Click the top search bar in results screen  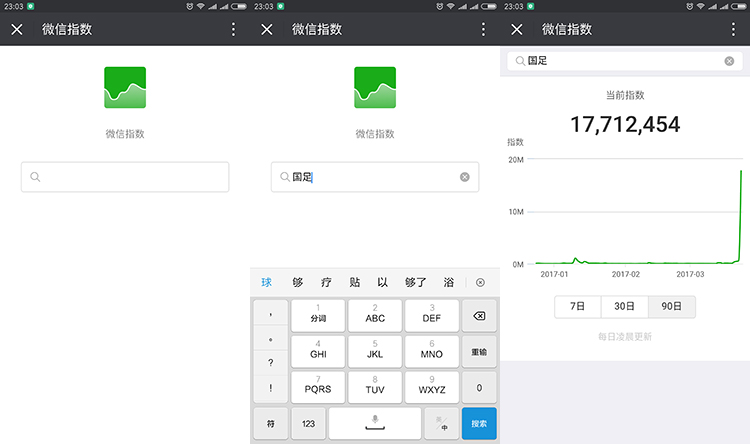click(625, 61)
